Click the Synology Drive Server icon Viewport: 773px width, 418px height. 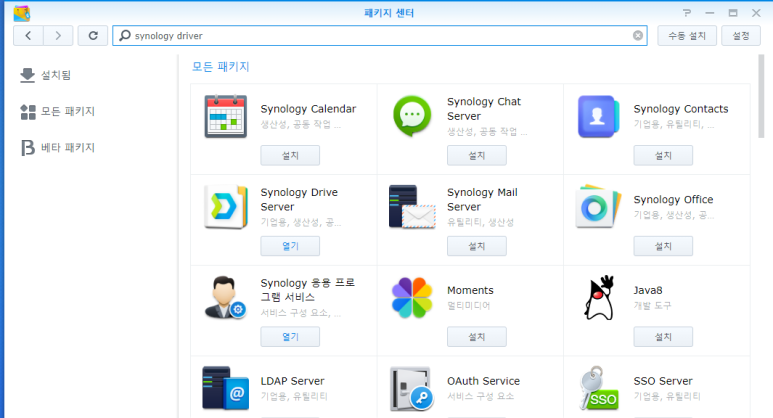(x=226, y=207)
